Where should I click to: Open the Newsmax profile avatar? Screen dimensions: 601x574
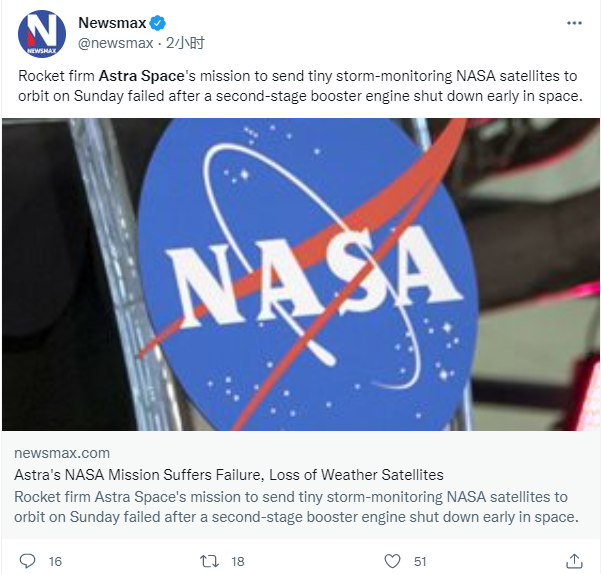coord(42,34)
